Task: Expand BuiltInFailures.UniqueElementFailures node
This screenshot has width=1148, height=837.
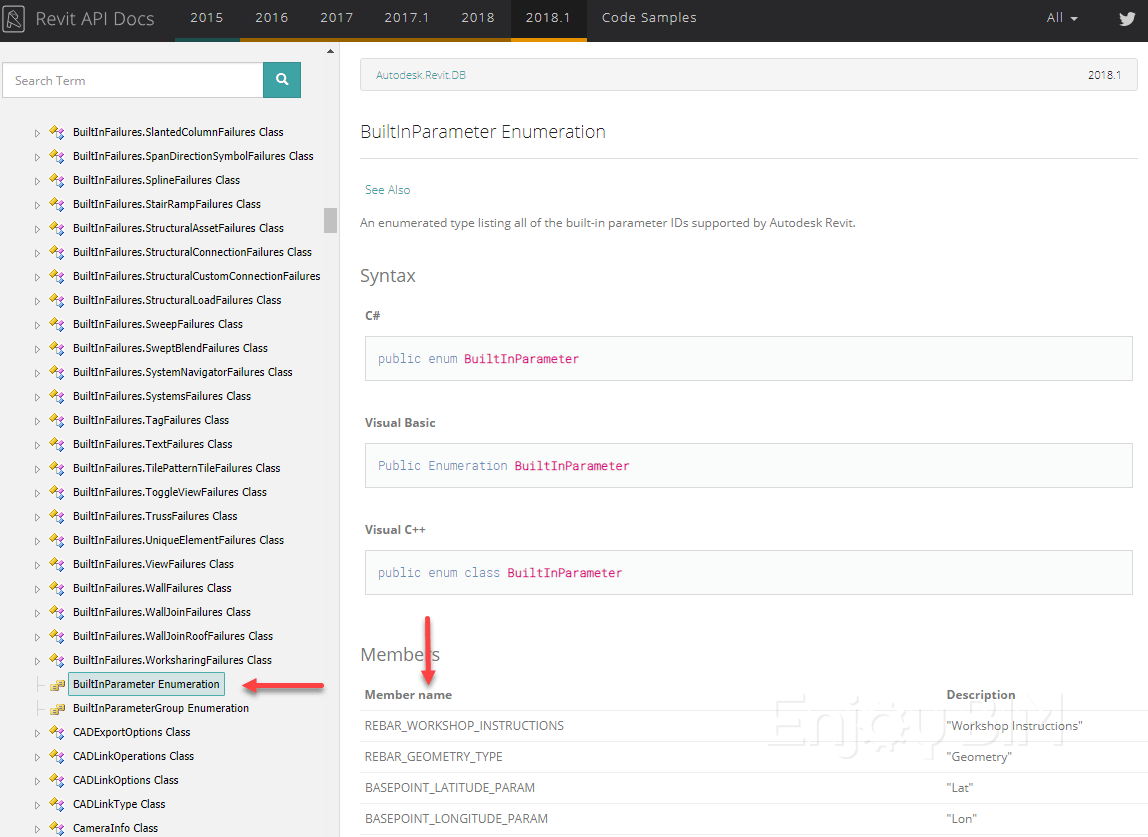Action: pyautogui.click(x=37, y=541)
